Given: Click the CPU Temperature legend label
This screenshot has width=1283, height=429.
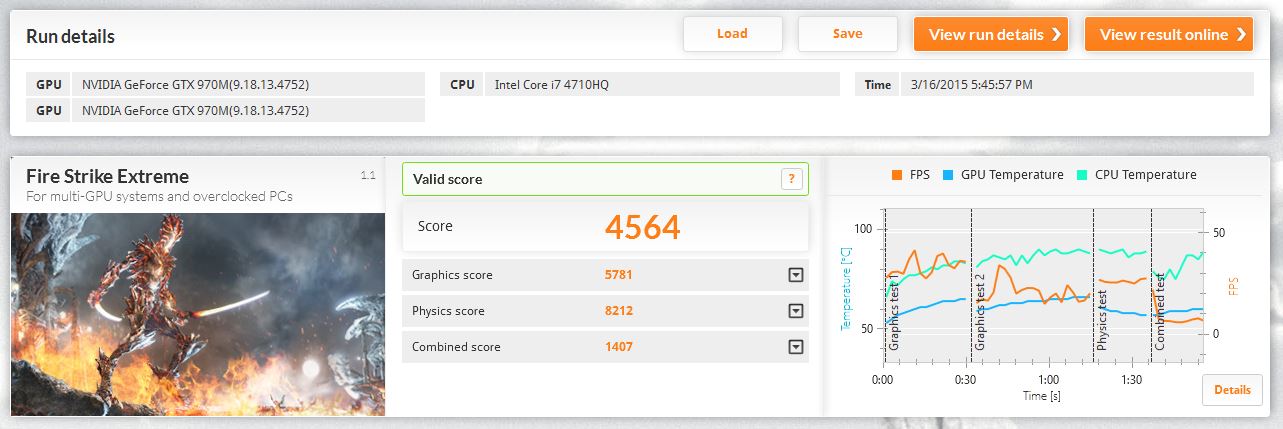Looking at the screenshot, I should pos(1145,175).
